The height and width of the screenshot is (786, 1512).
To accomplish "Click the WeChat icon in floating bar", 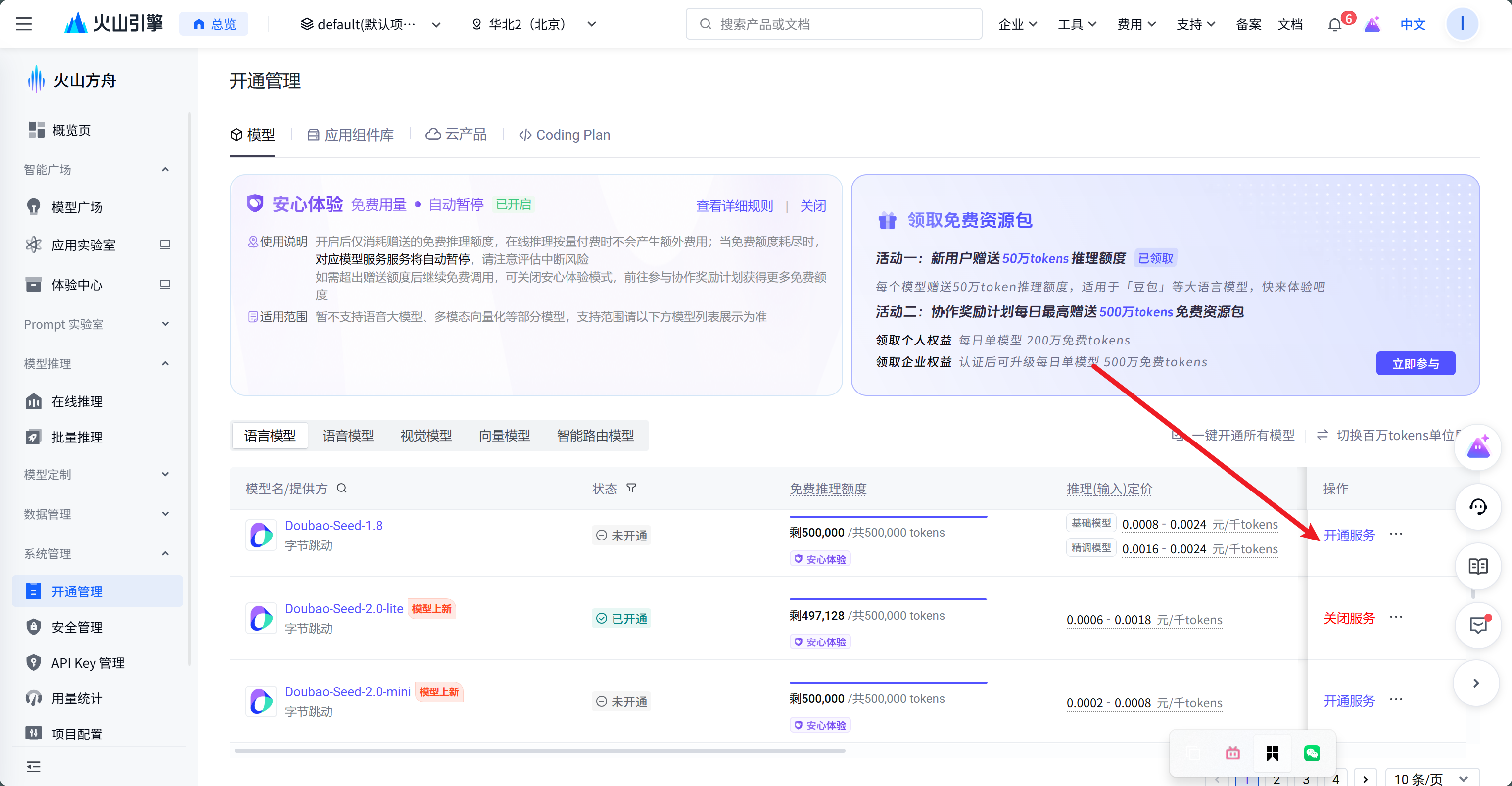I will tap(1312, 753).
